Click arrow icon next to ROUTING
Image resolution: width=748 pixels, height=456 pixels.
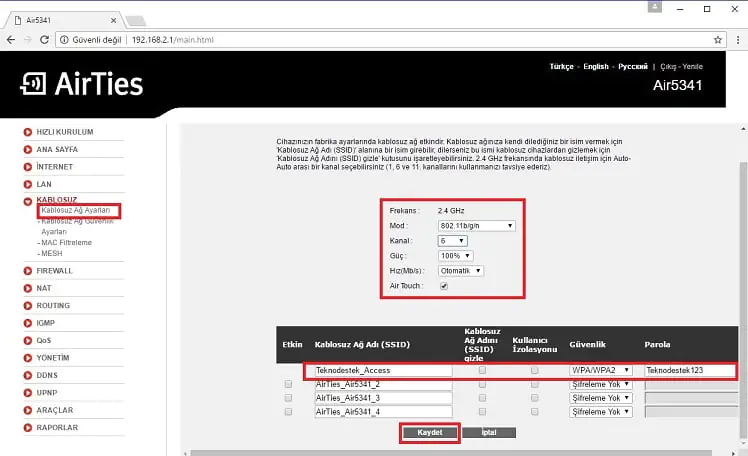[28, 306]
